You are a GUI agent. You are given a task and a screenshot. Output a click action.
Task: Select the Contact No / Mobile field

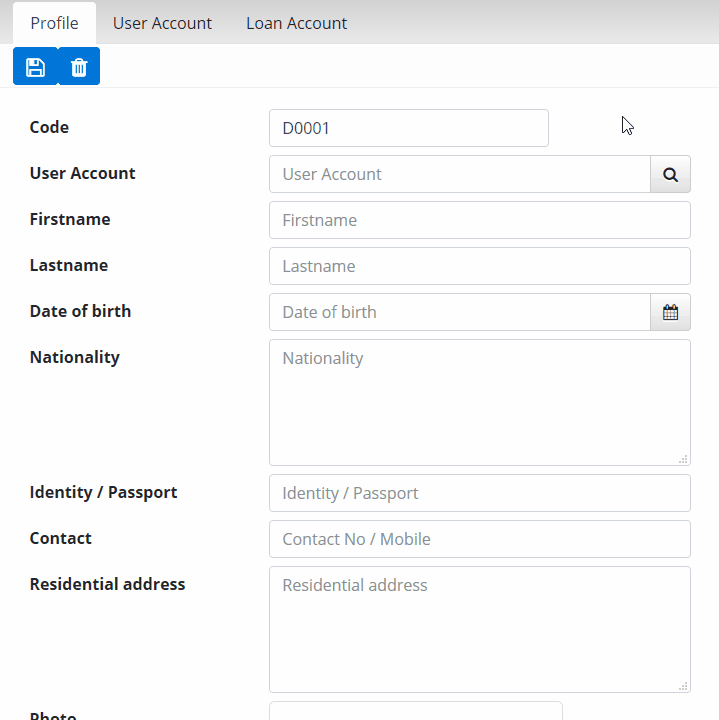pos(480,539)
